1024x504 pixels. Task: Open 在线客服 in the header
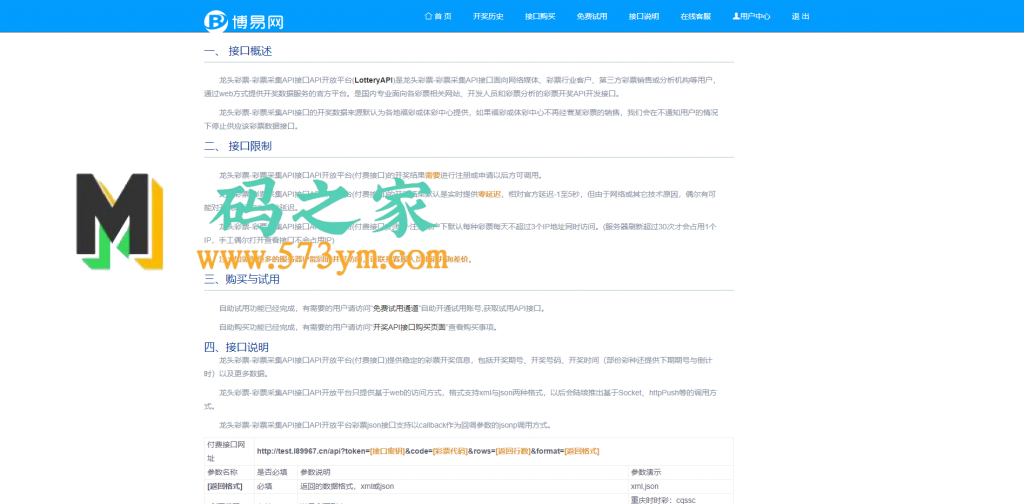(x=696, y=17)
